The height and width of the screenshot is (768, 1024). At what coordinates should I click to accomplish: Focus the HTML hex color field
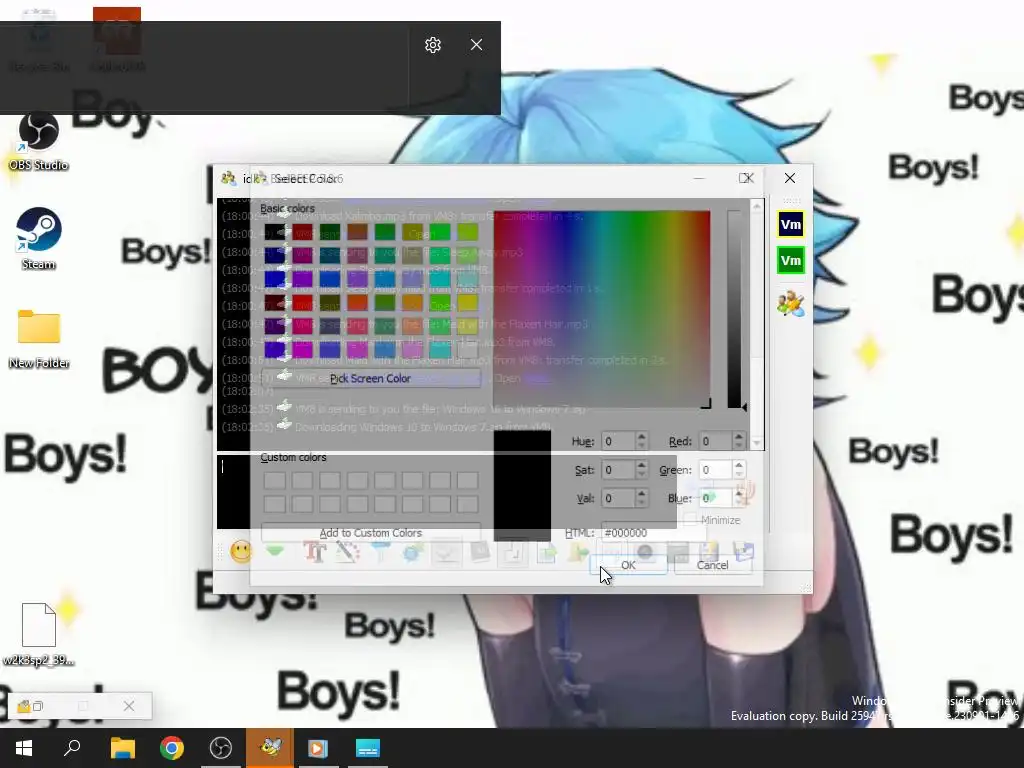tap(653, 533)
